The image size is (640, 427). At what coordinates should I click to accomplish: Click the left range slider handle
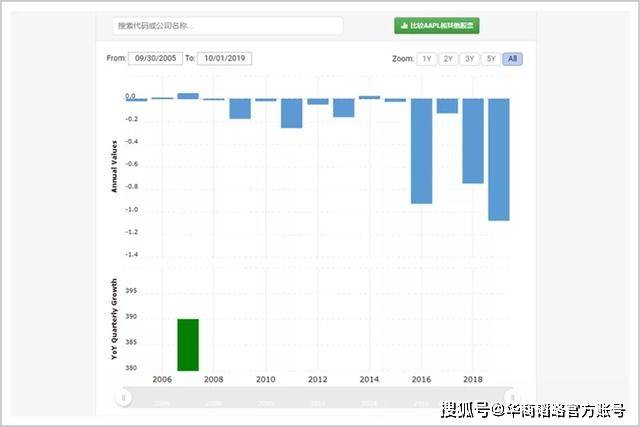point(123,397)
